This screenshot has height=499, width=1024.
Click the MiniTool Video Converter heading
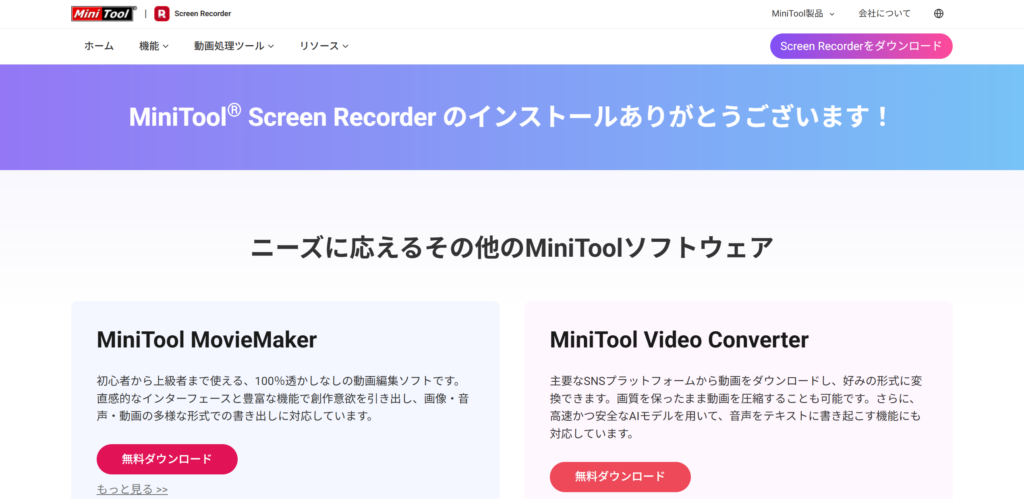pos(679,340)
